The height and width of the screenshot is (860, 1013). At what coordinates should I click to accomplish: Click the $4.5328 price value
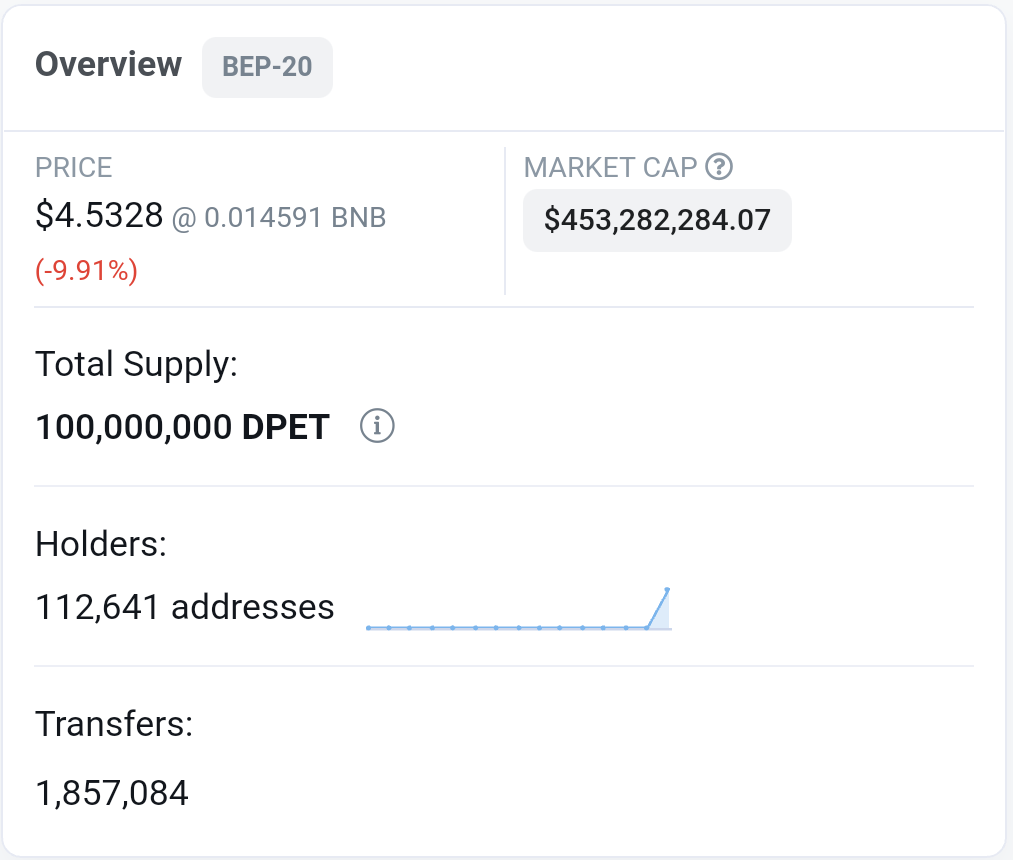pyautogui.click(x=99, y=215)
